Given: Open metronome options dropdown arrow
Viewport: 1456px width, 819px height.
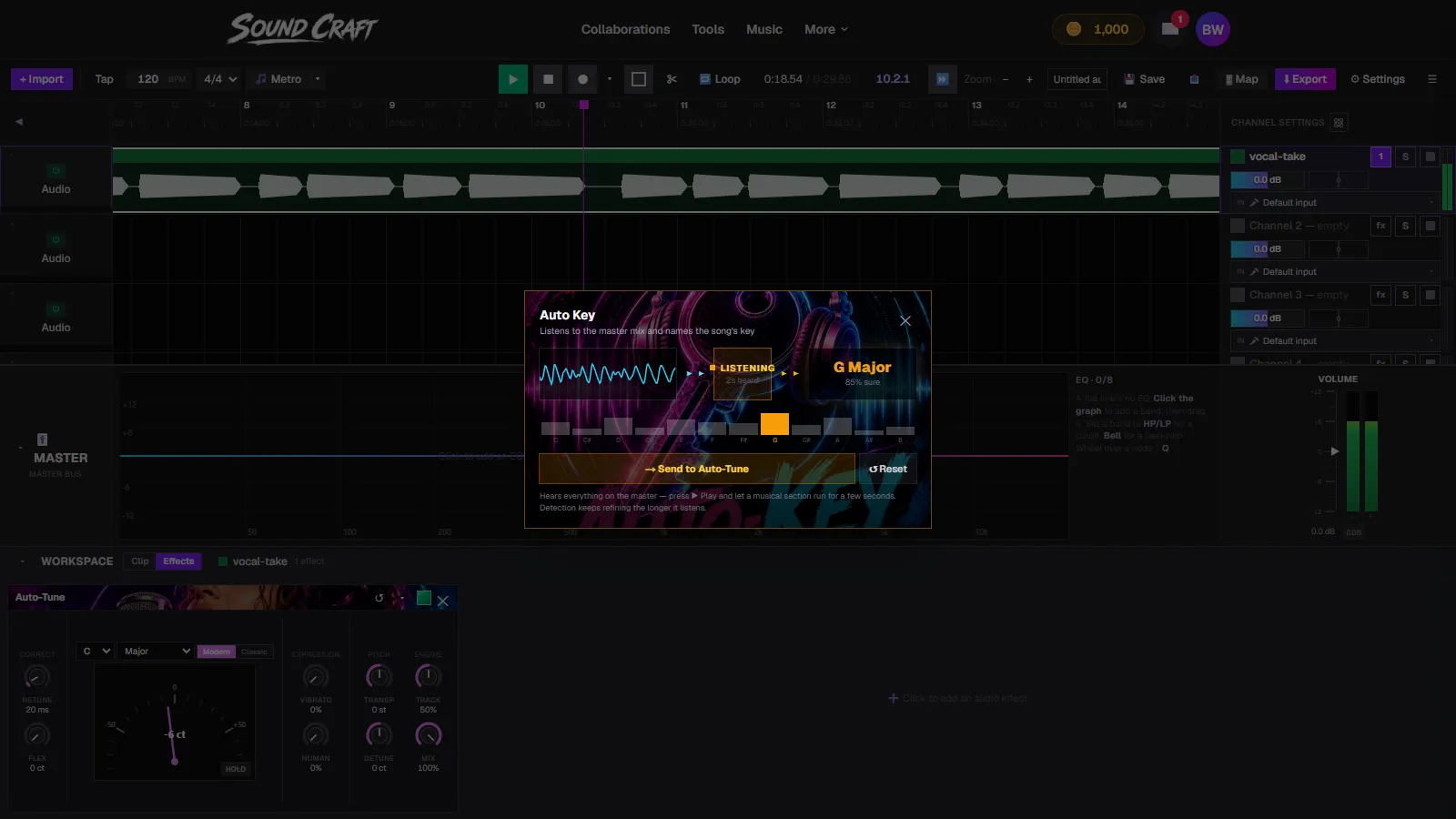Looking at the screenshot, I should click(318, 79).
